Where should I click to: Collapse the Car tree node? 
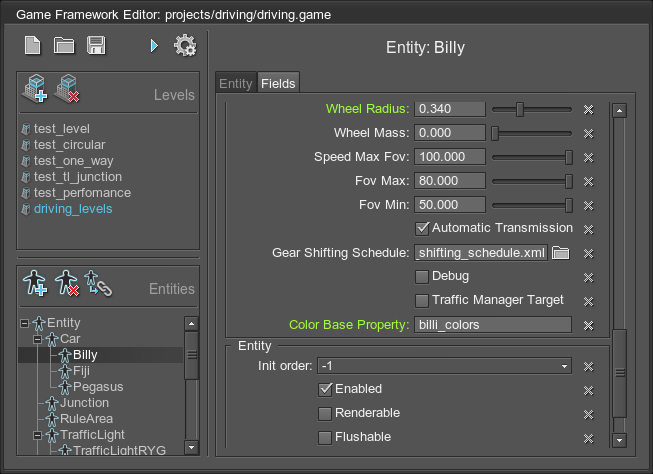pos(37,339)
